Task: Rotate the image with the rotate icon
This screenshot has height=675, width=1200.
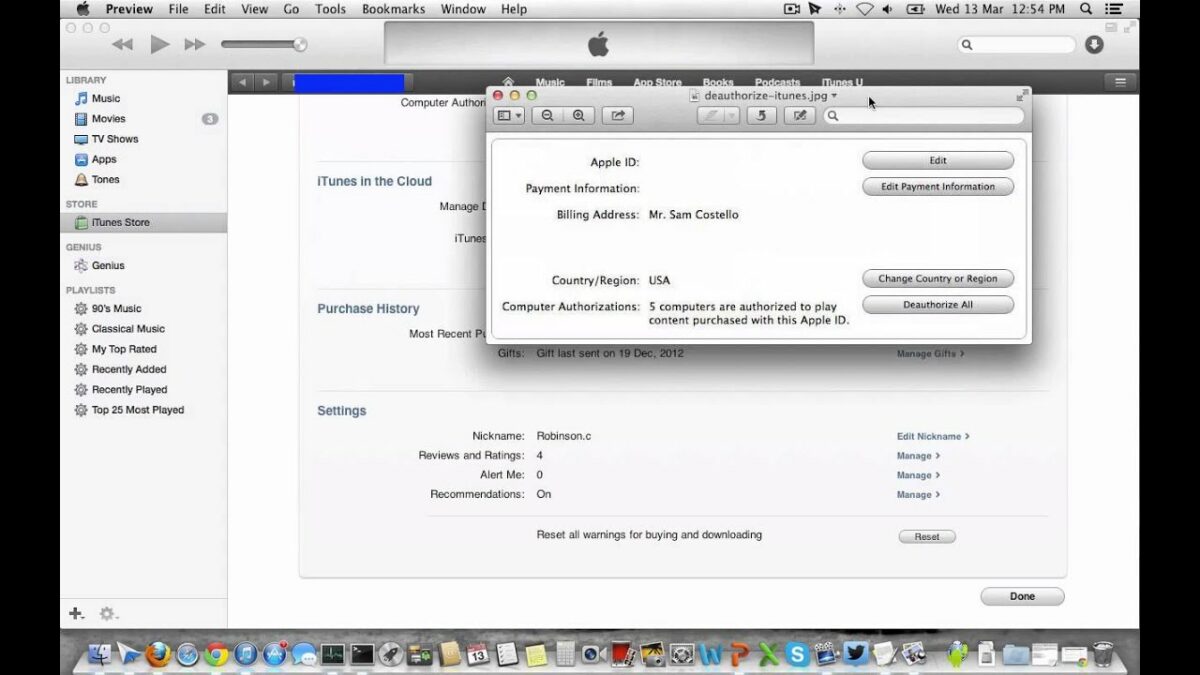Action: tap(761, 115)
